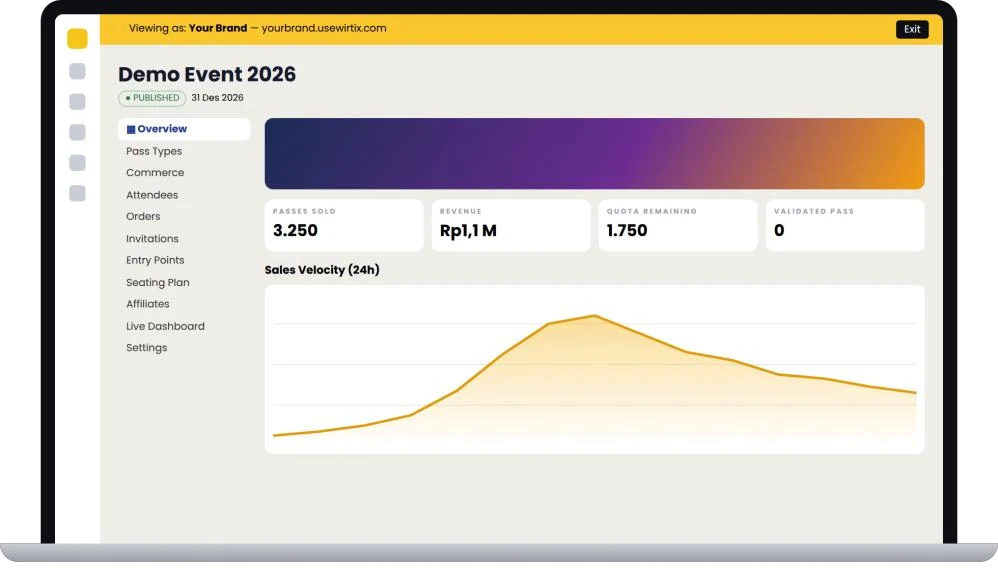Viewport: 998px width, 570px height.
Task: Click the Demo Event 2026 title
Action: 207,74
